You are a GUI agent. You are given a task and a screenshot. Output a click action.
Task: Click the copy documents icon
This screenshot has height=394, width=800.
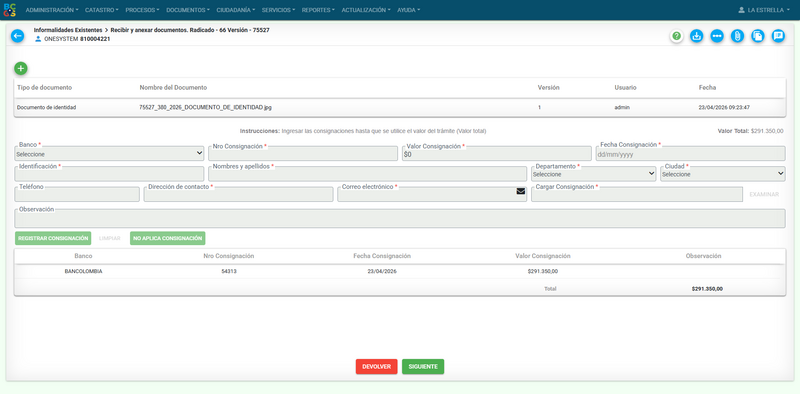(758, 36)
